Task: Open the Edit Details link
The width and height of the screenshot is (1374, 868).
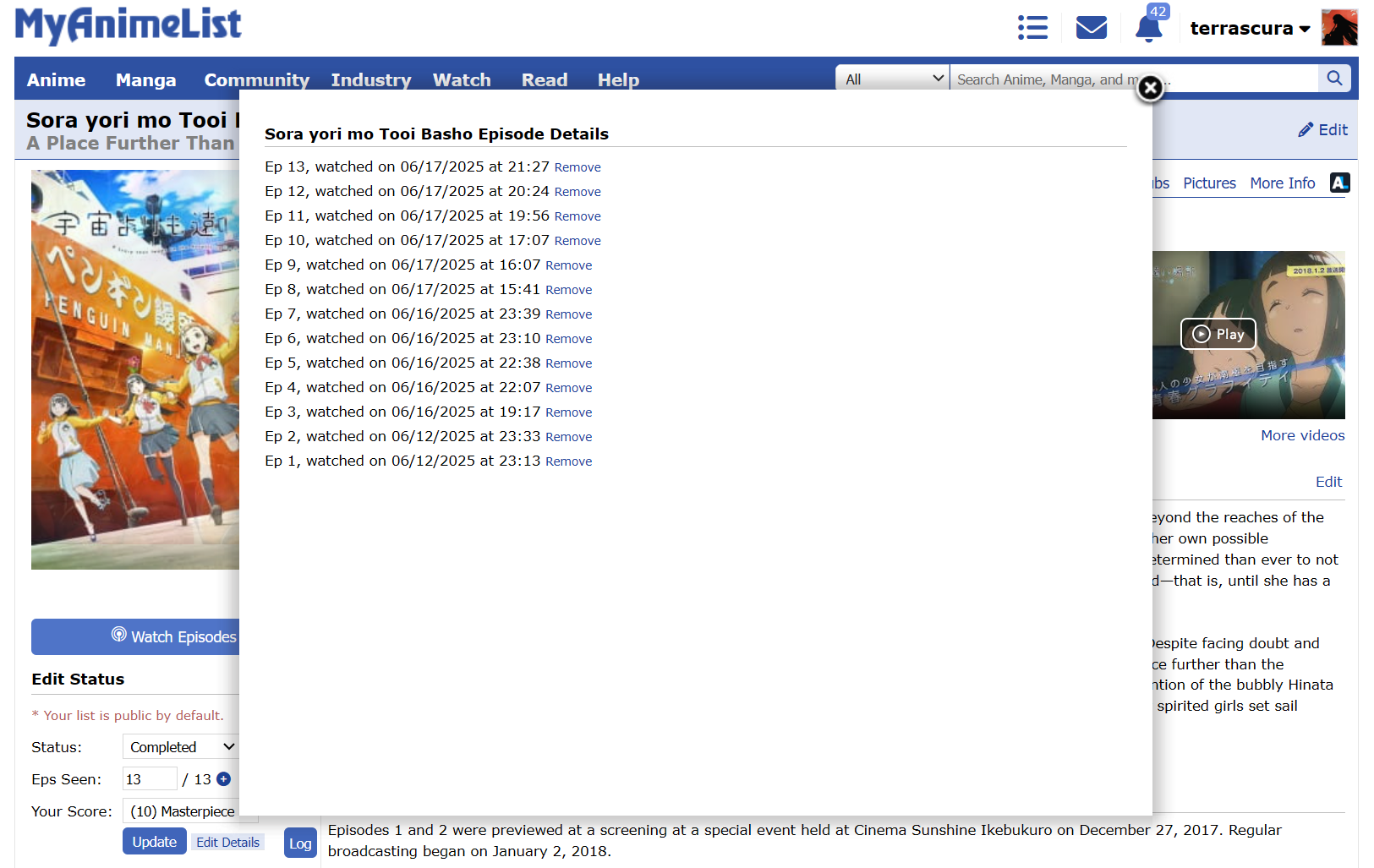Action: [x=228, y=842]
